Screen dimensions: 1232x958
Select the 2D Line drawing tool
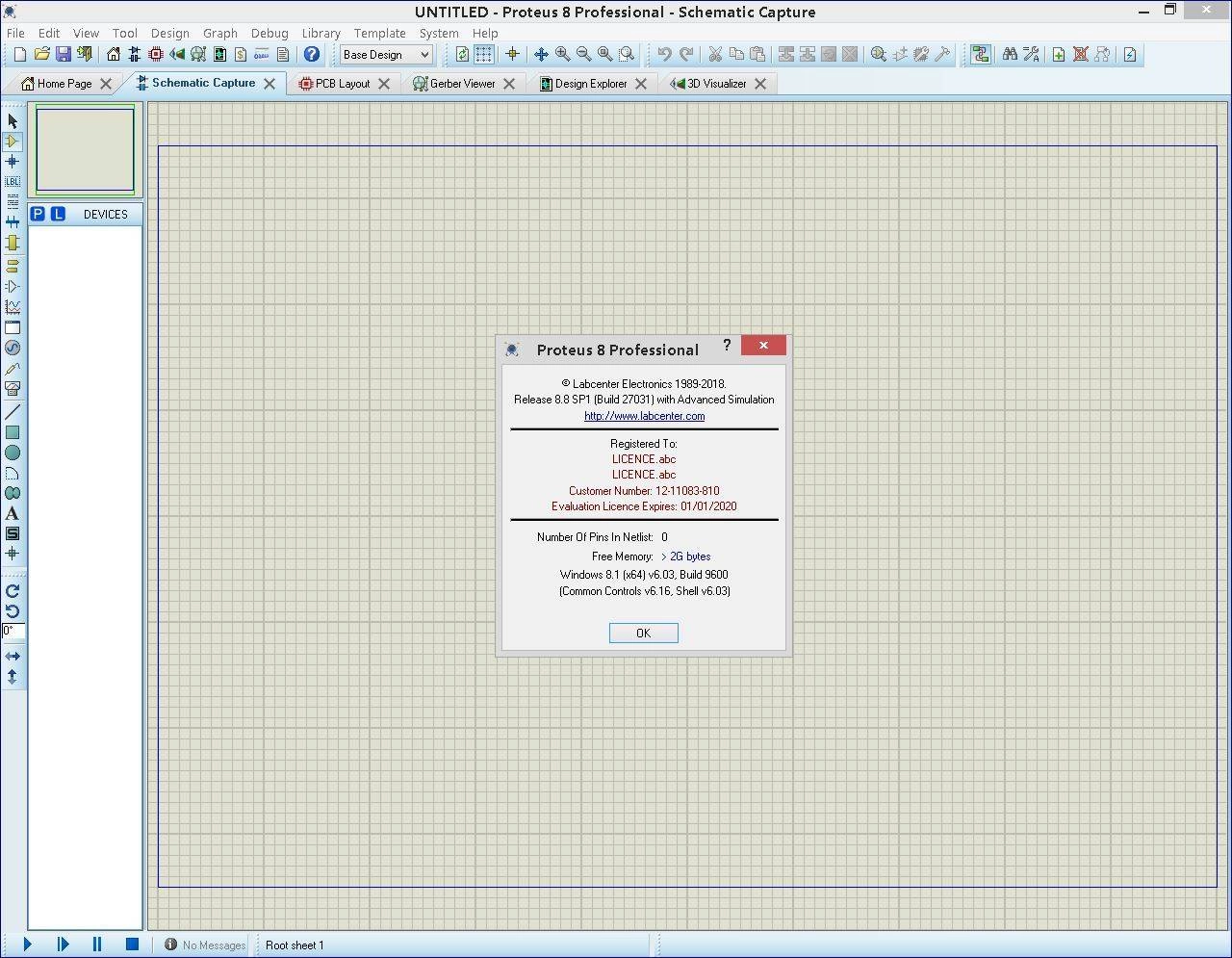pyautogui.click(x=13, y=412)
